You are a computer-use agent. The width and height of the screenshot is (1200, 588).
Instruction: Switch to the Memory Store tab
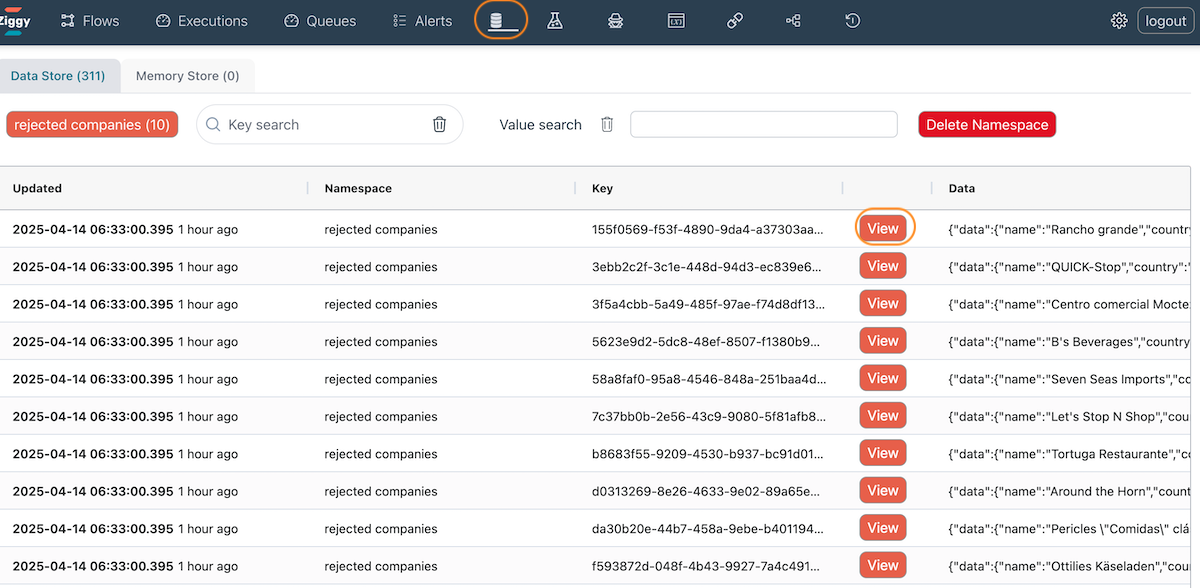pos(187,76)
